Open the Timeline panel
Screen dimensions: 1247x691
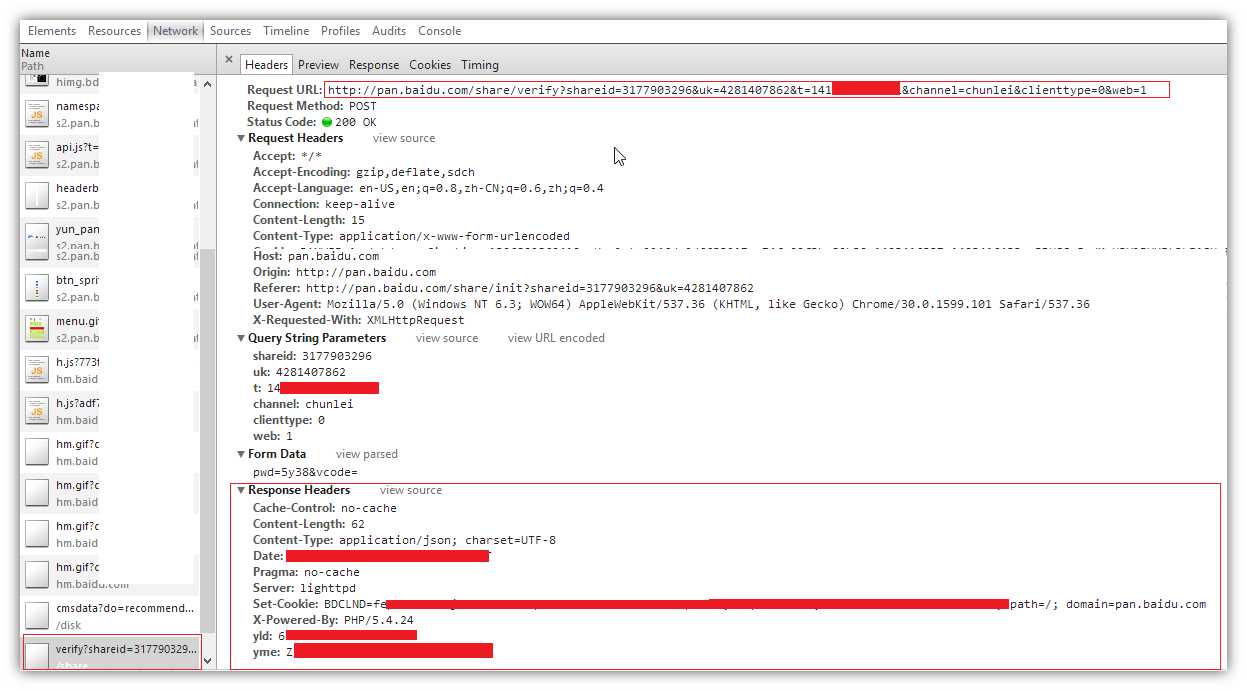click(x=287, y=31)
